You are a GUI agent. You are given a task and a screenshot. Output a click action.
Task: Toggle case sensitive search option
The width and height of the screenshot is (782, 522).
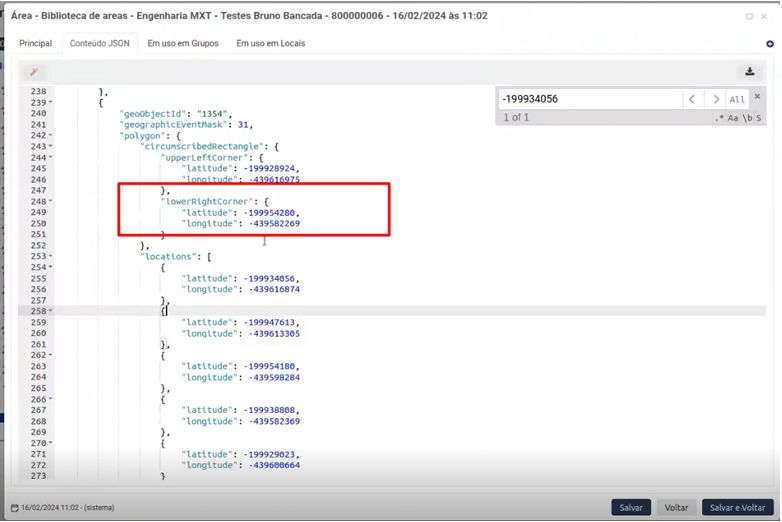pyautogui.click(x=733, y=118)
